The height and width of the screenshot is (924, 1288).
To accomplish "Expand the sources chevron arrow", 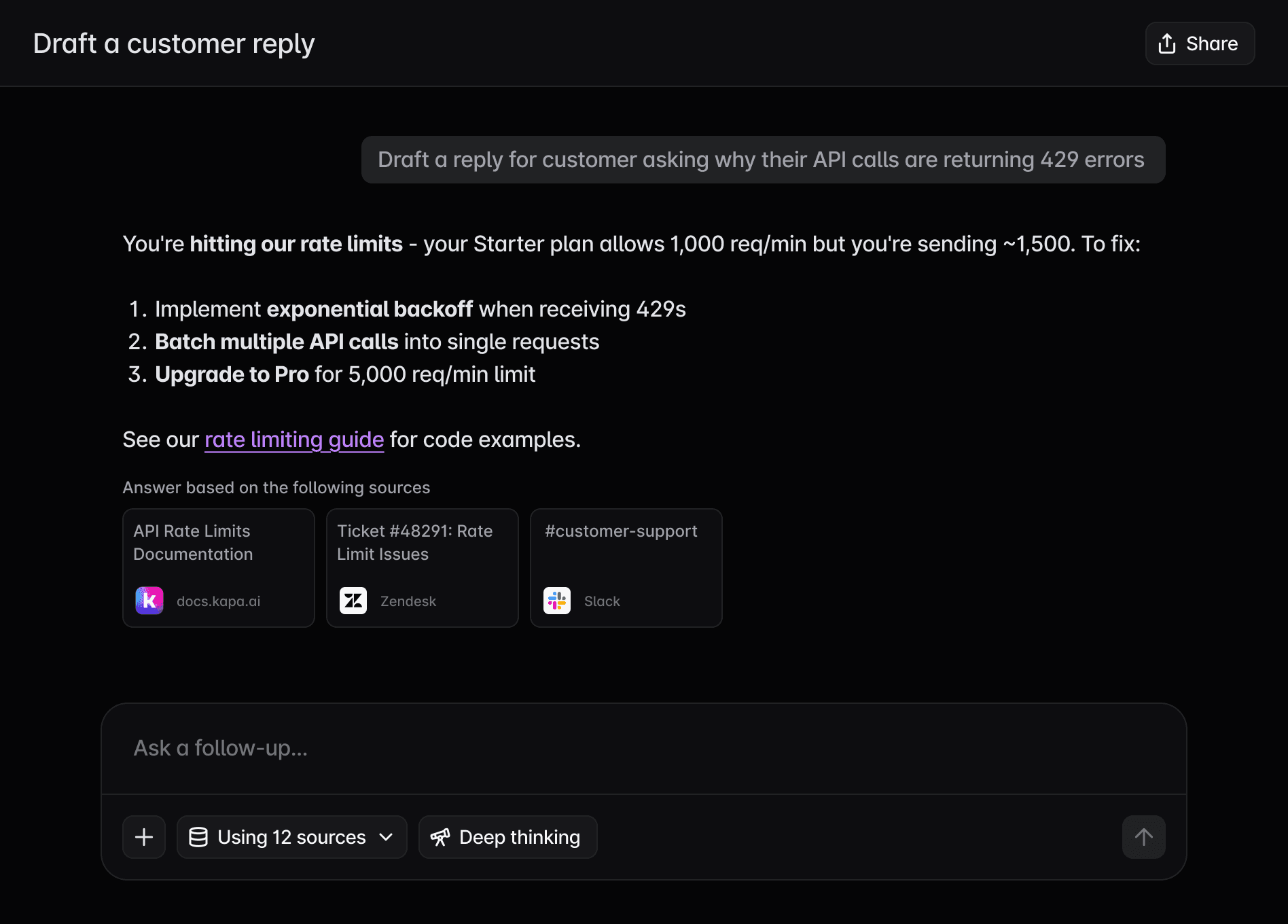I will 386,837.
